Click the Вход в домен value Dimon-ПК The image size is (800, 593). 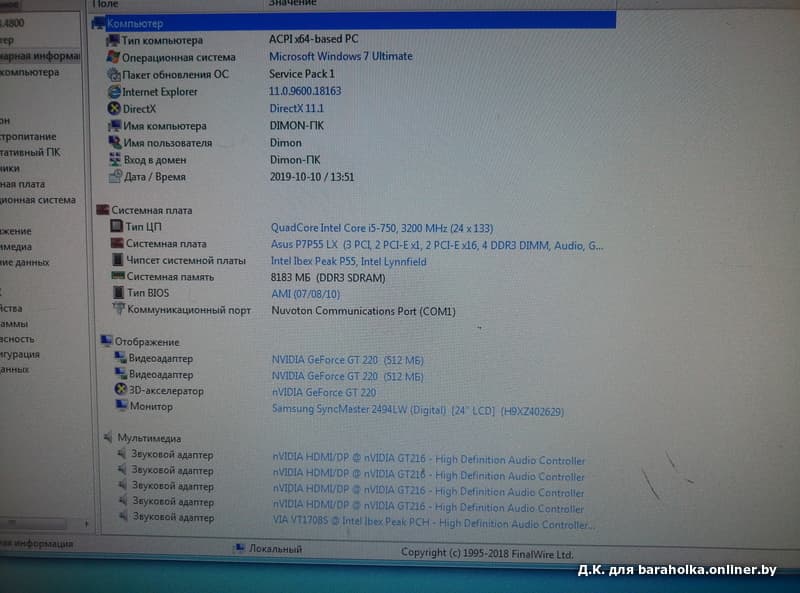tap(295, 160)
